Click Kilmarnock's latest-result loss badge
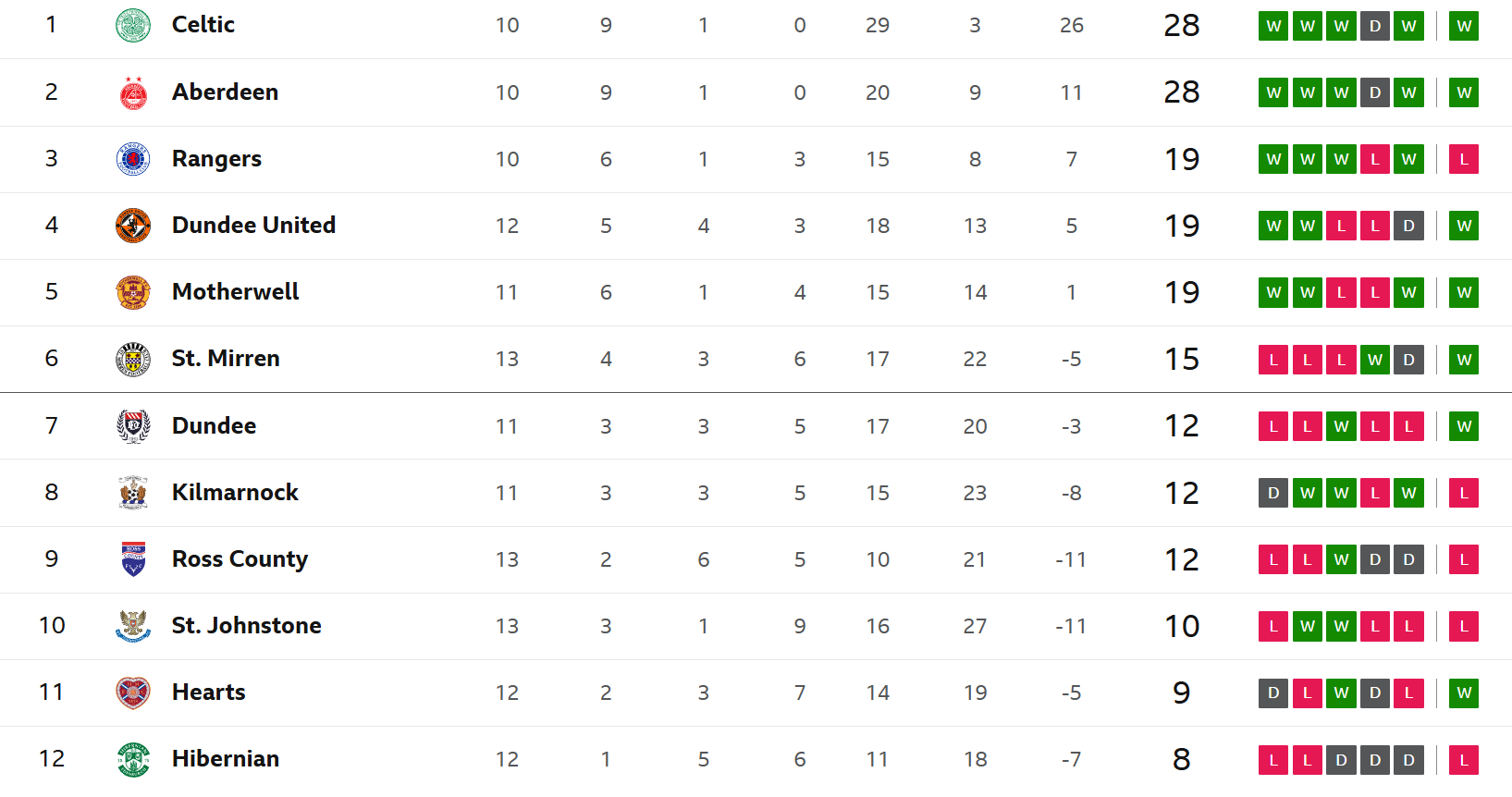The image size is (1512, 797). coord(1464,493)
